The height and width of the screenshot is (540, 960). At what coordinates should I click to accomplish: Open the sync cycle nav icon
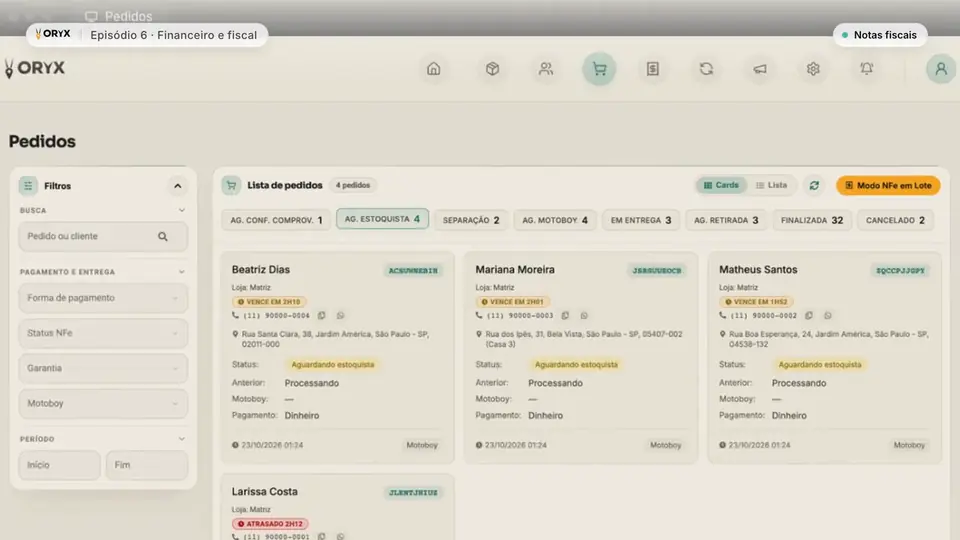(706, 69)
